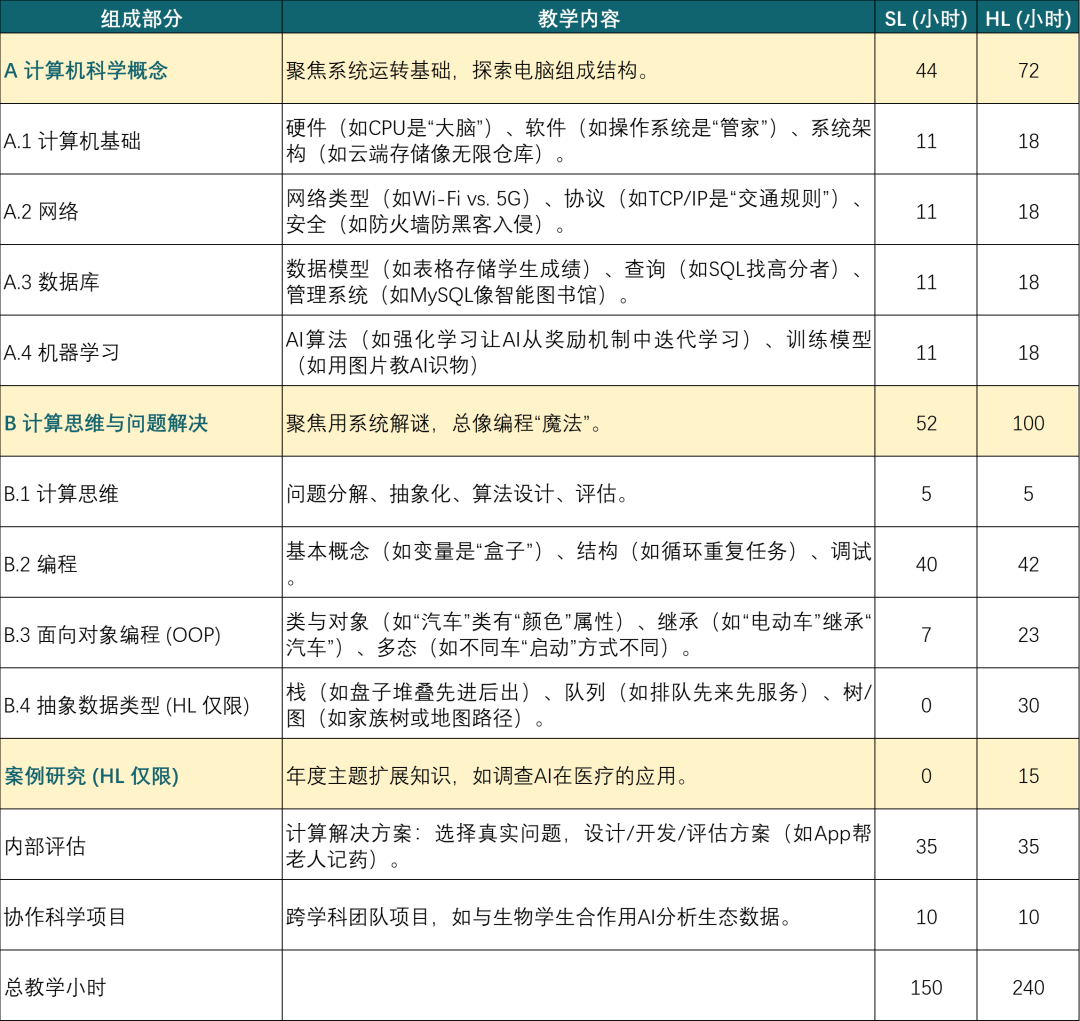Click the A.2 网络 row label

click(41, 212)
